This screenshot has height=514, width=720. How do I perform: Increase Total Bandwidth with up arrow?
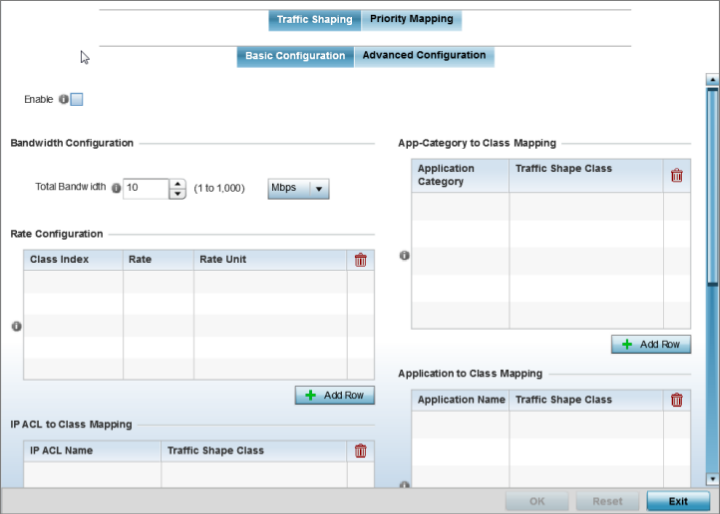point(178,183)
